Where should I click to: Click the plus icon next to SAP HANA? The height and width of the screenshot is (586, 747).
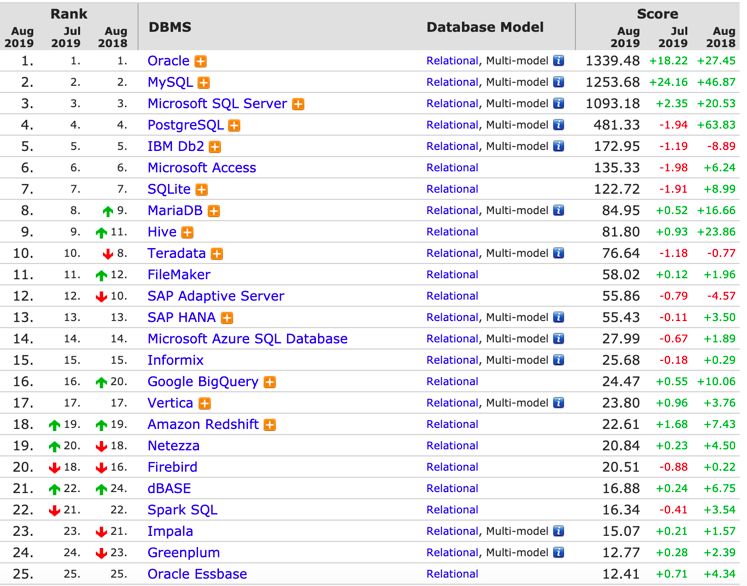pyautogui.click(x=227, y=318)
